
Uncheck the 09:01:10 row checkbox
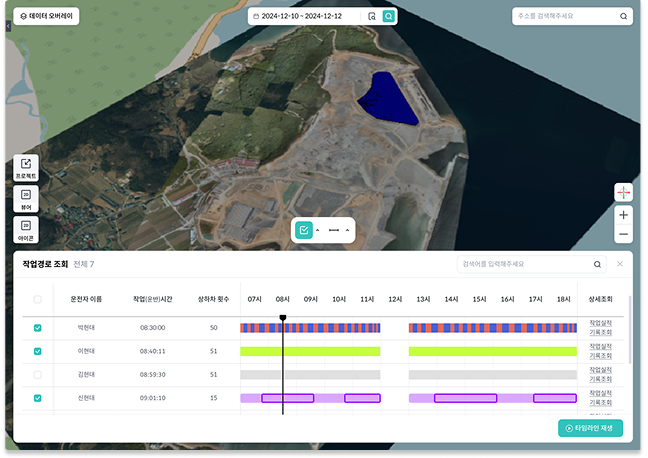(x=38, y=398)
